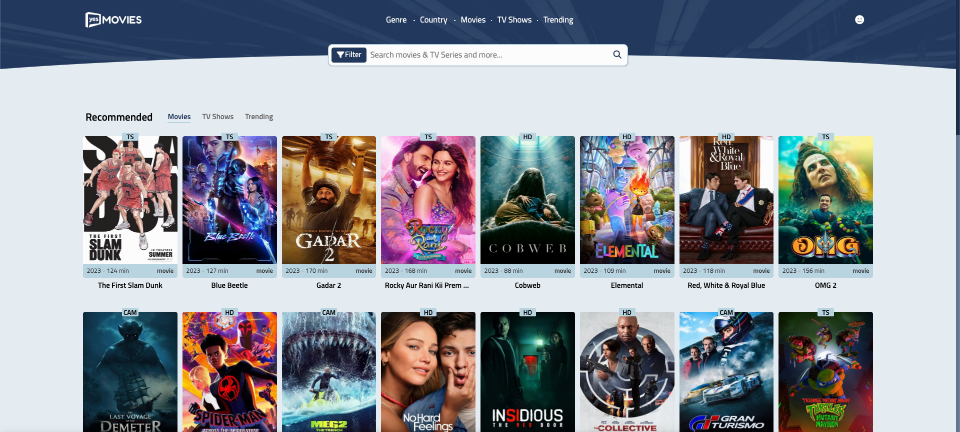The height and width of the screenshot is (432, 960).
Task: Click the search magnifier icon
Action: pyautogui.click(x=617, y=54)
